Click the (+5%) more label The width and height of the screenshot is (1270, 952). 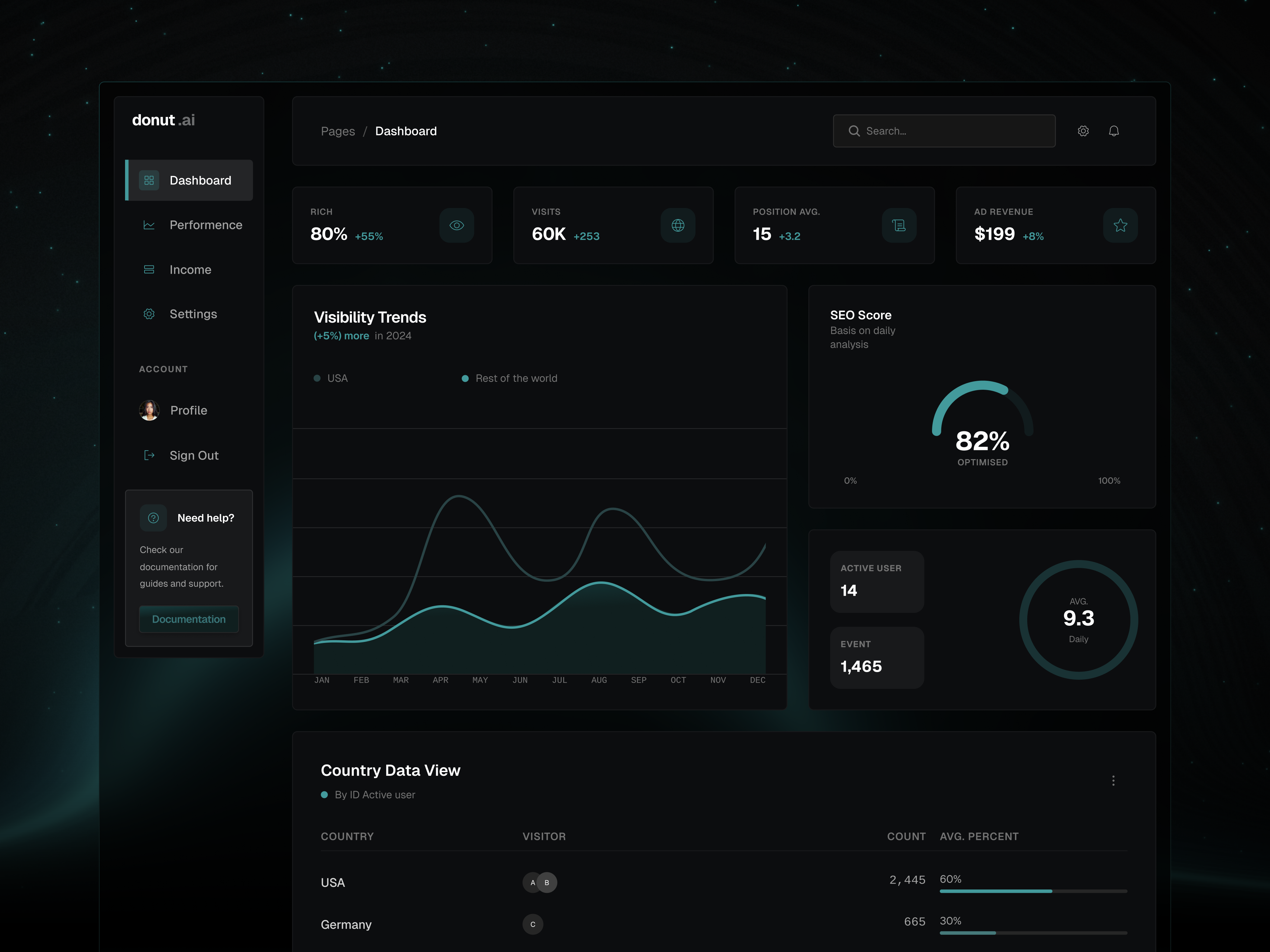[x=342, y=336]
